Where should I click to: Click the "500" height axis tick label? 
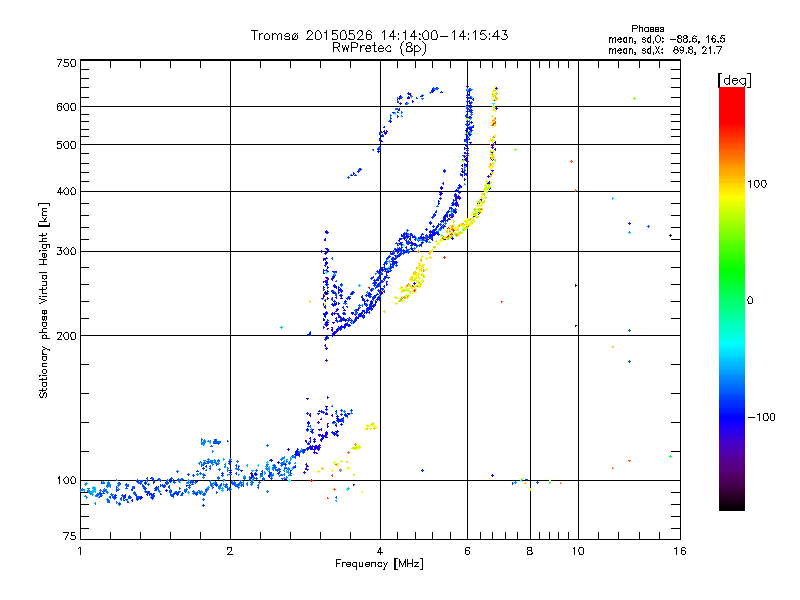click(66, 145)
